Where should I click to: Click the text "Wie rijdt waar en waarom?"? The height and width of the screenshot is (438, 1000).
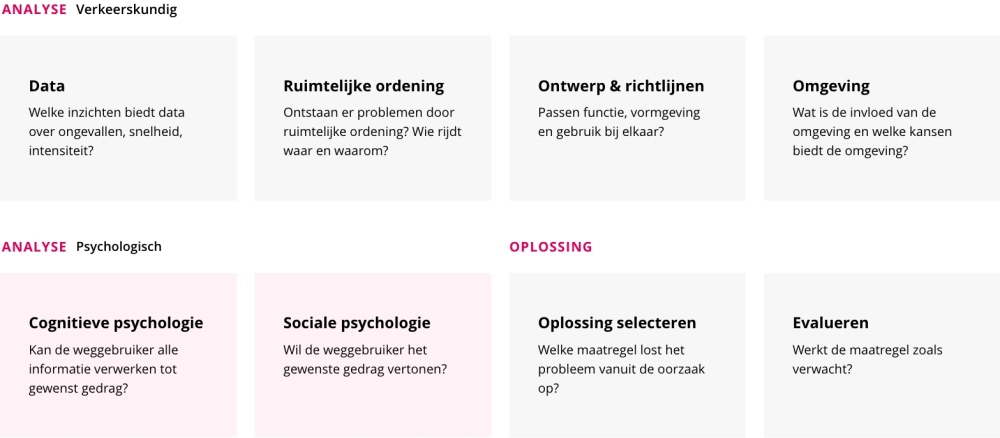(x=372, y=141)
